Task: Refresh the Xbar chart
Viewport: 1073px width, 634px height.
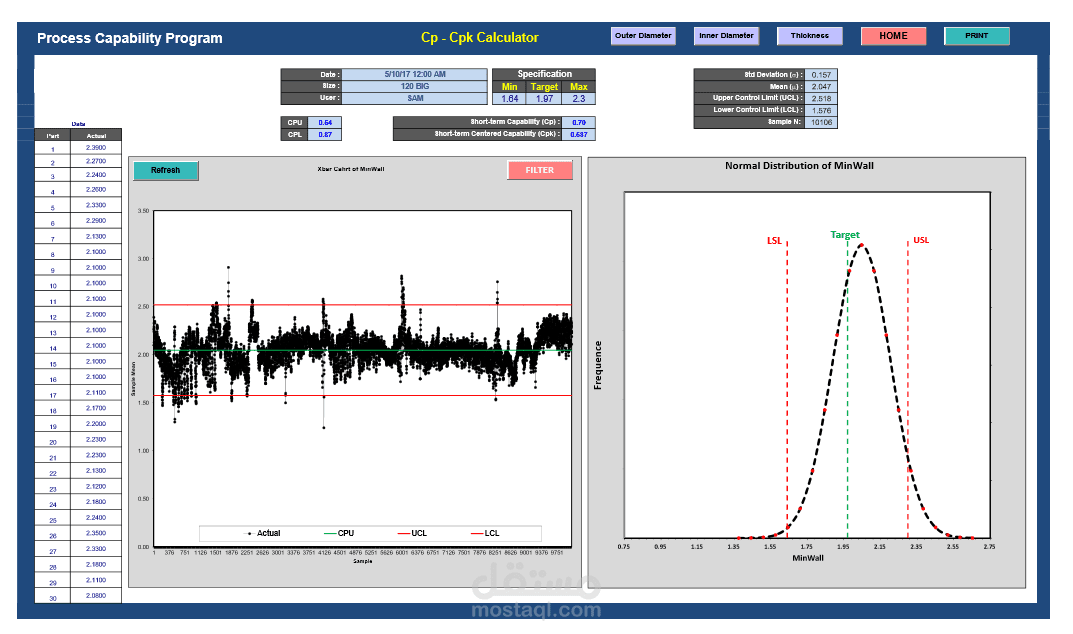Action: (166, 170)
